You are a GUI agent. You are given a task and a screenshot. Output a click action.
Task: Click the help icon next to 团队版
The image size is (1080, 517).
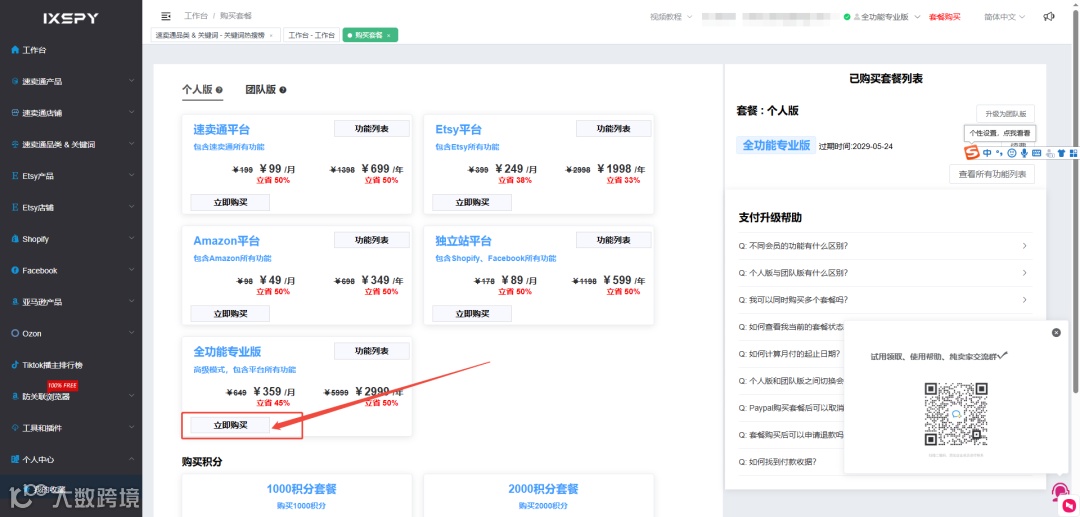point(283,89)
